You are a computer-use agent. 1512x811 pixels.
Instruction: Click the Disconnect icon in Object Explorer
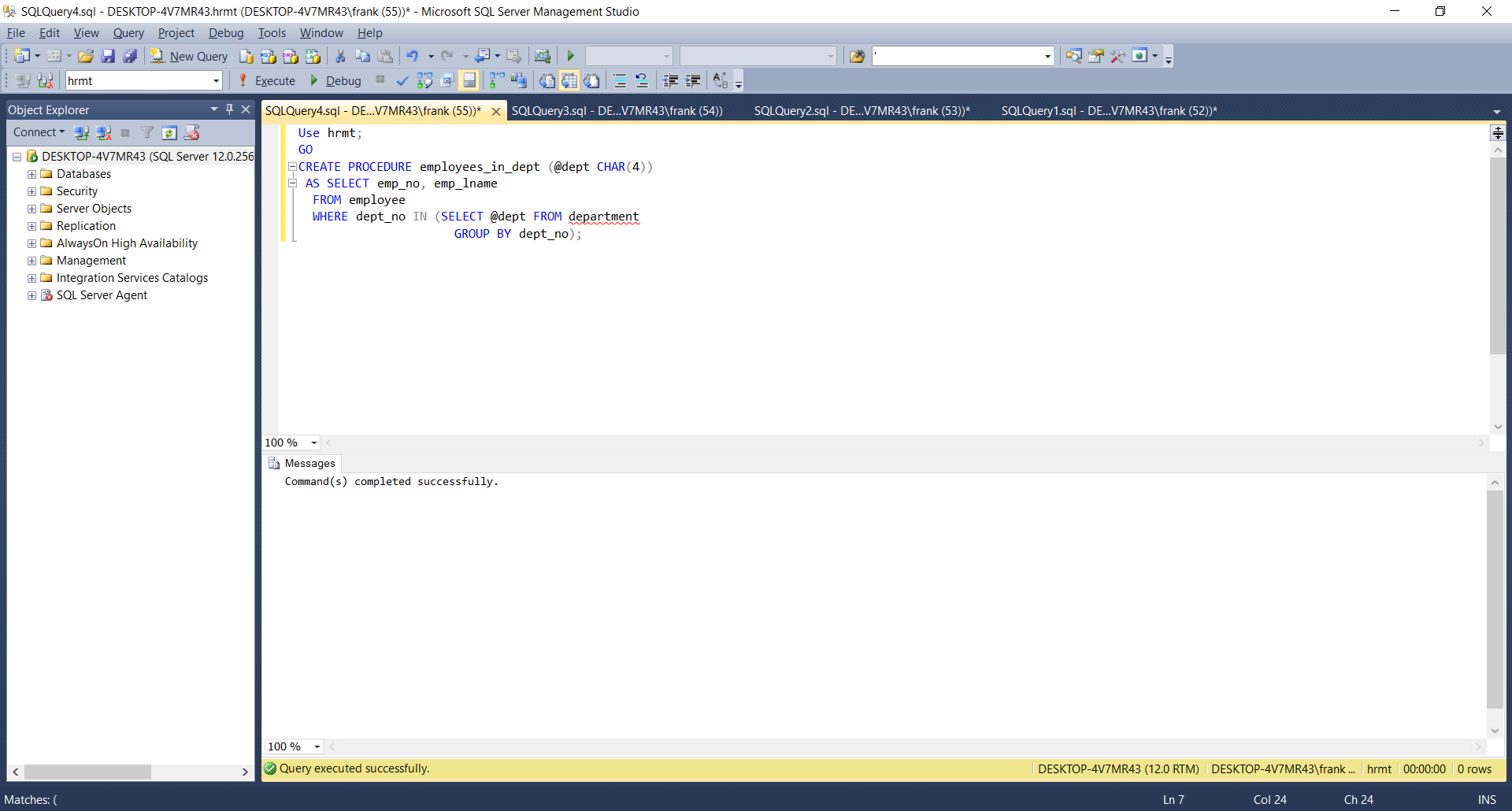(x=103, y=133)
